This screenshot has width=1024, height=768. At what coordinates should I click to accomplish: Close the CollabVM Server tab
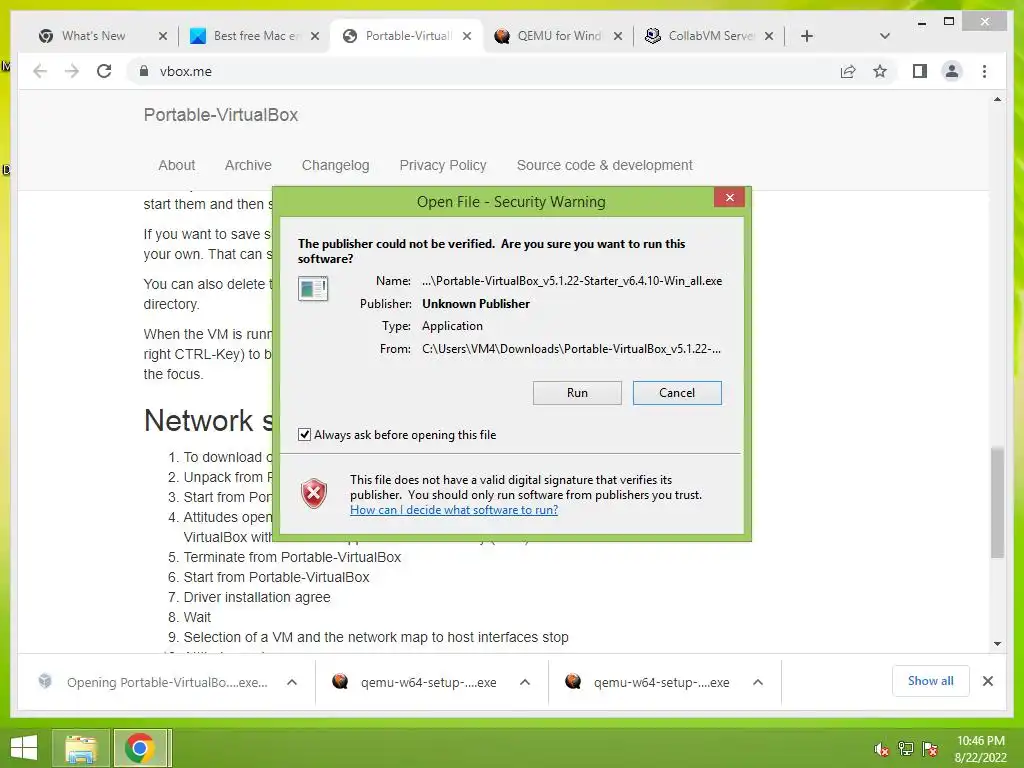tap(769, 37)
